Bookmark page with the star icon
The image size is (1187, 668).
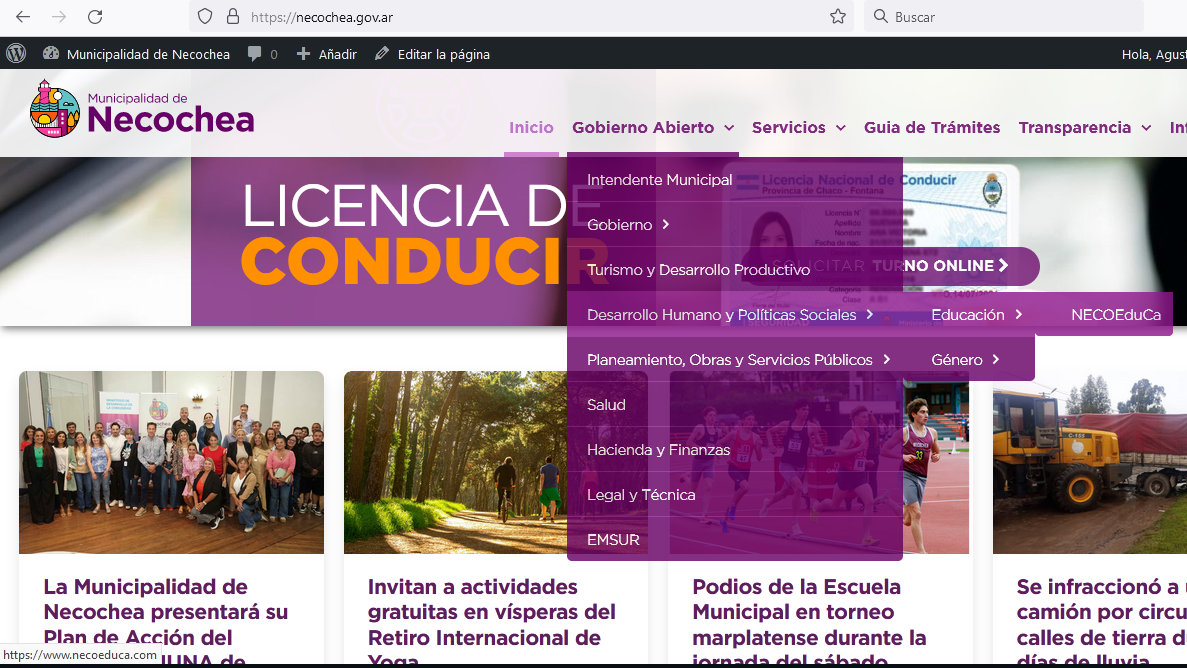click(x=838, y=17)
